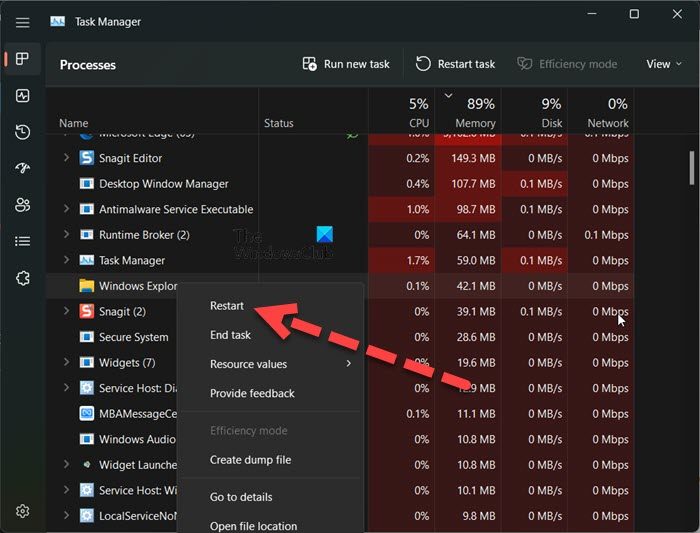Click the Service Host: Di gear icon
The height and width of the screenshot is (533, 700).
click(x=87, y=388)
